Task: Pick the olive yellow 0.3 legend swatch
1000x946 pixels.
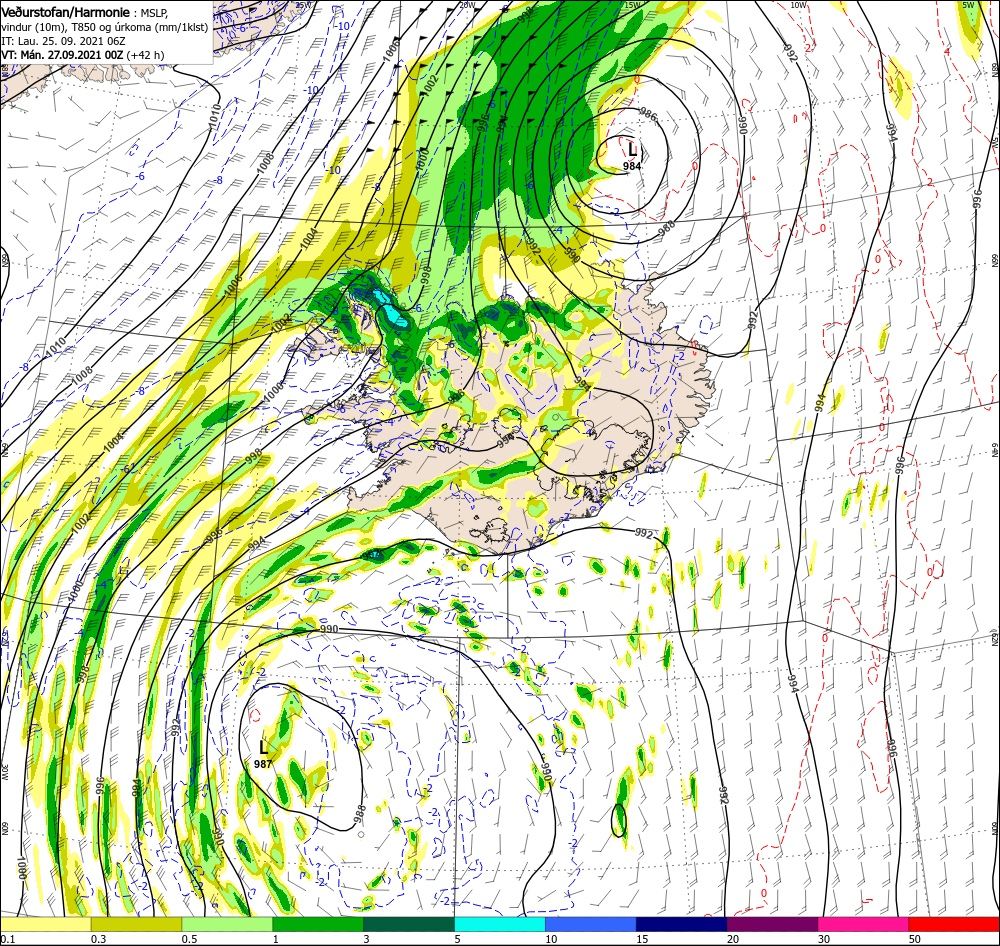Action: [136, 924]
